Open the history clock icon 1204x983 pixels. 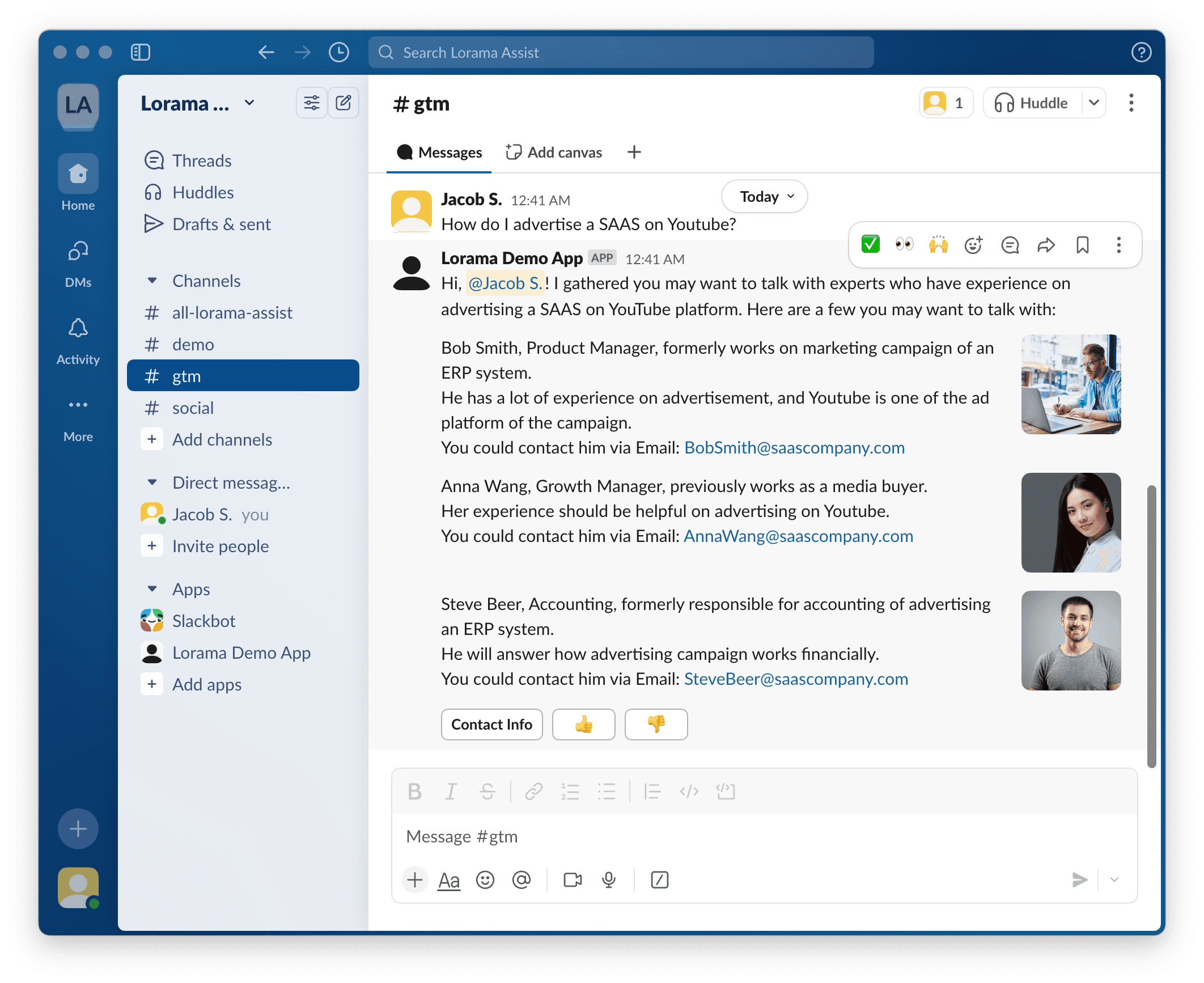click(339, 53)
